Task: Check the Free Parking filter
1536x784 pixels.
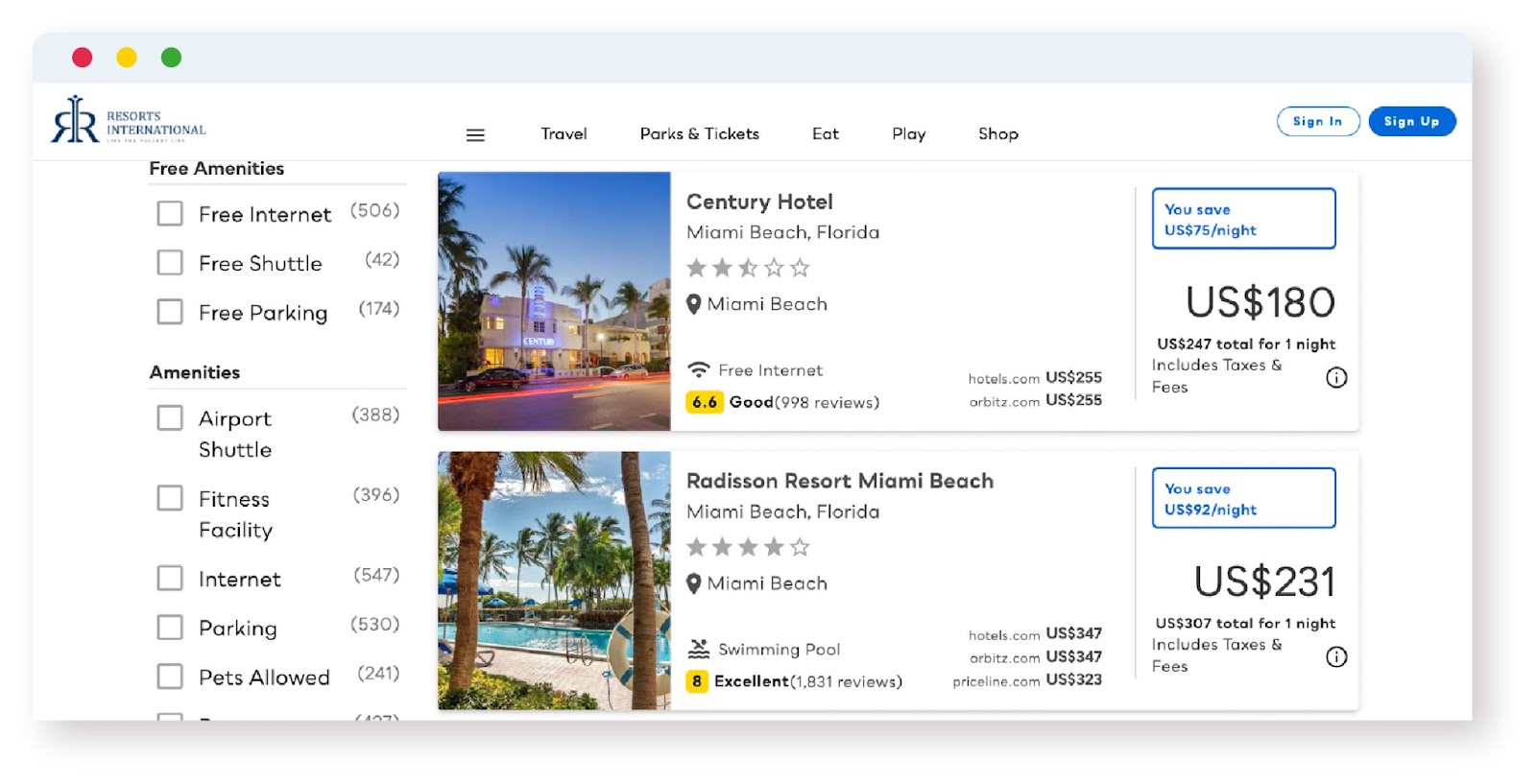Action: pyautogui.click(x=170, y=311)
